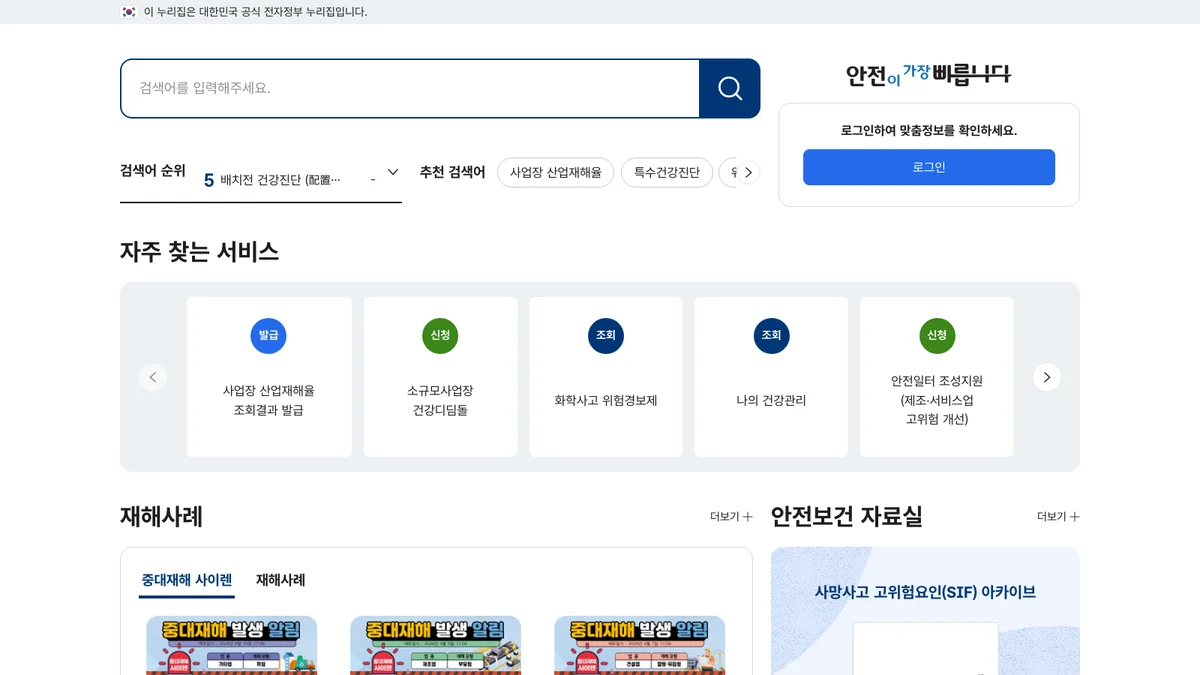Switch to the 재해사례 tab
This screenshot has height=675, width=1200.
point(280,580)
